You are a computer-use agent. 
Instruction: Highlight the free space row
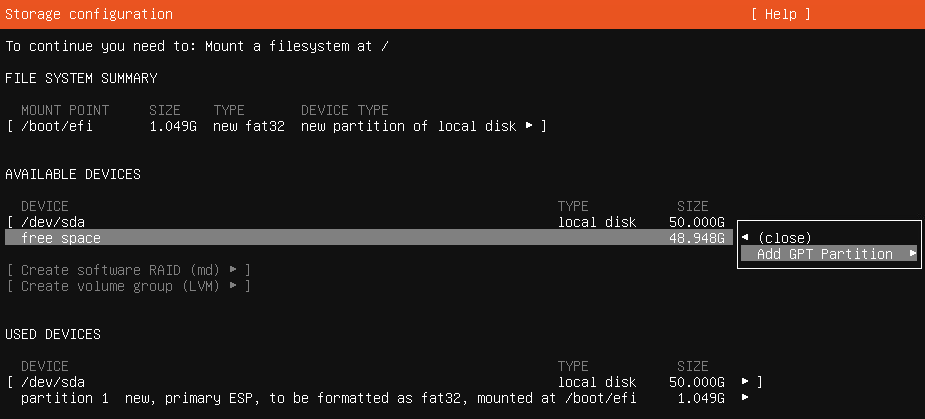[369, 238]
